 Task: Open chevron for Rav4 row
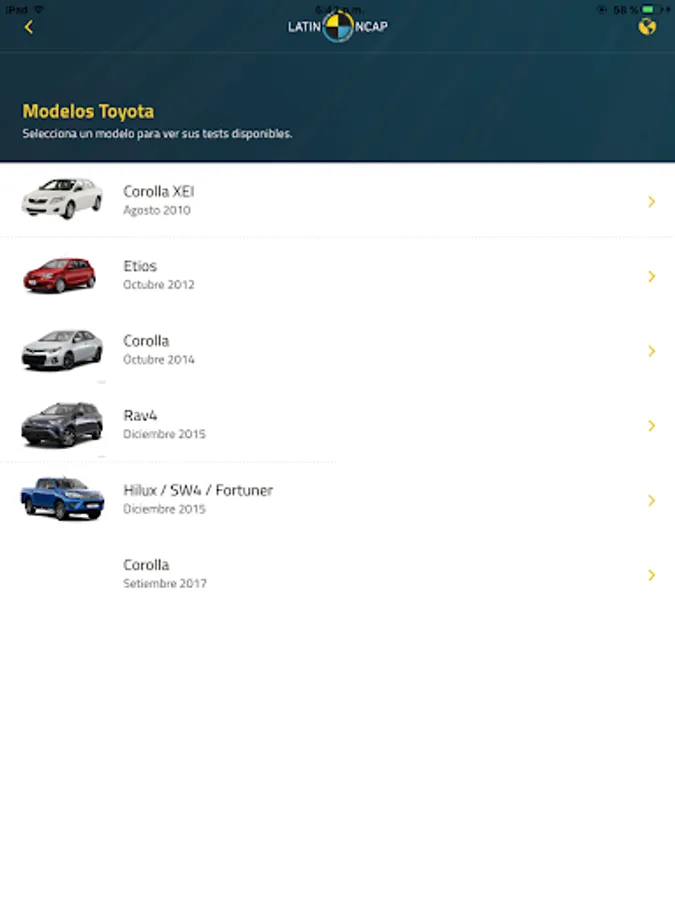tap(651, 425)
